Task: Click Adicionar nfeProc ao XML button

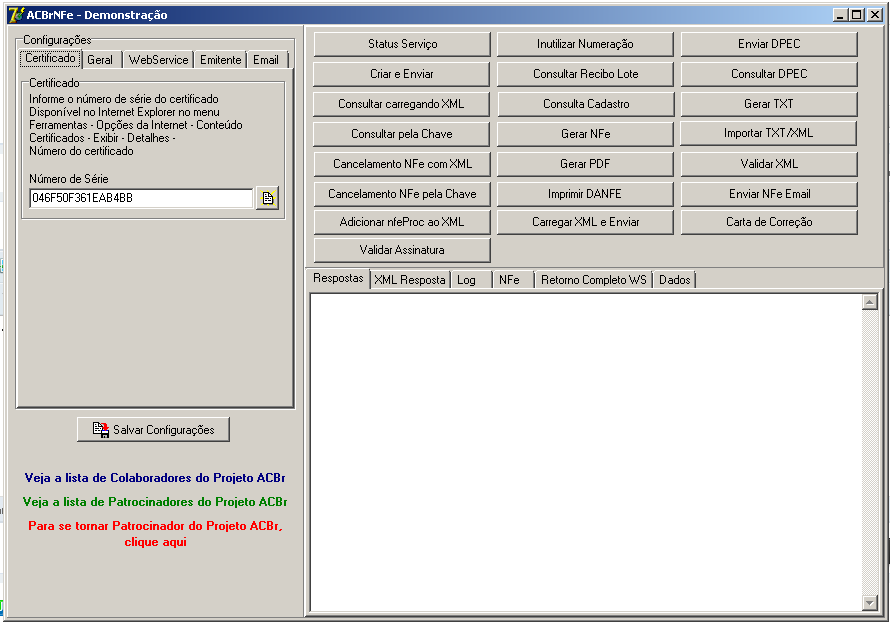Action: (x=402, y=222)
